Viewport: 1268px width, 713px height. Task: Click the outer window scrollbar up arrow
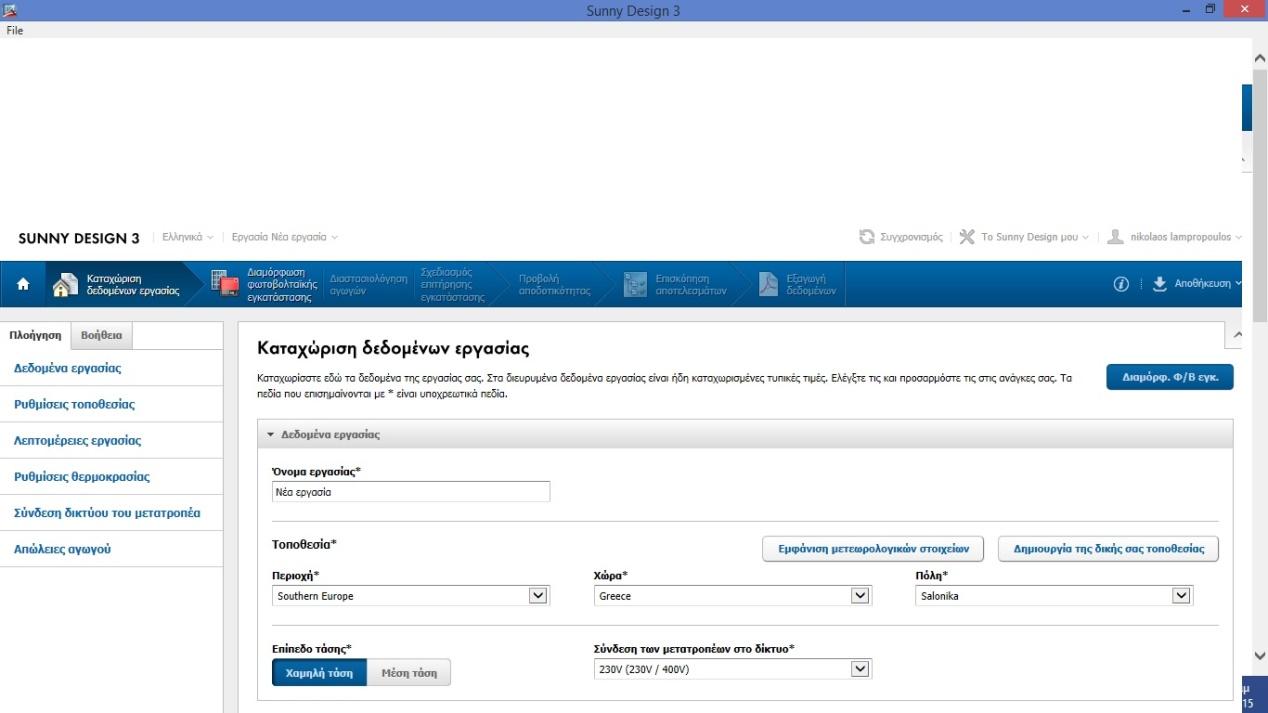(1259, 59)
